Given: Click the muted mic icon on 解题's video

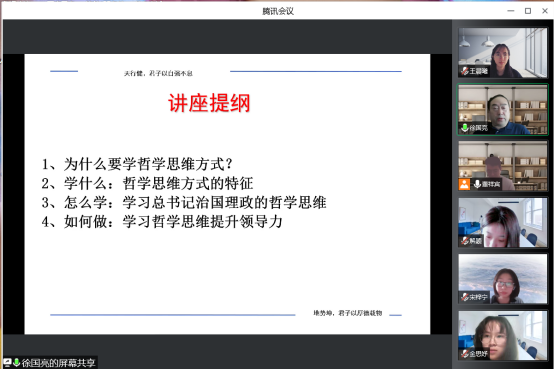Looking at the screenshot, I should (465, 241).
